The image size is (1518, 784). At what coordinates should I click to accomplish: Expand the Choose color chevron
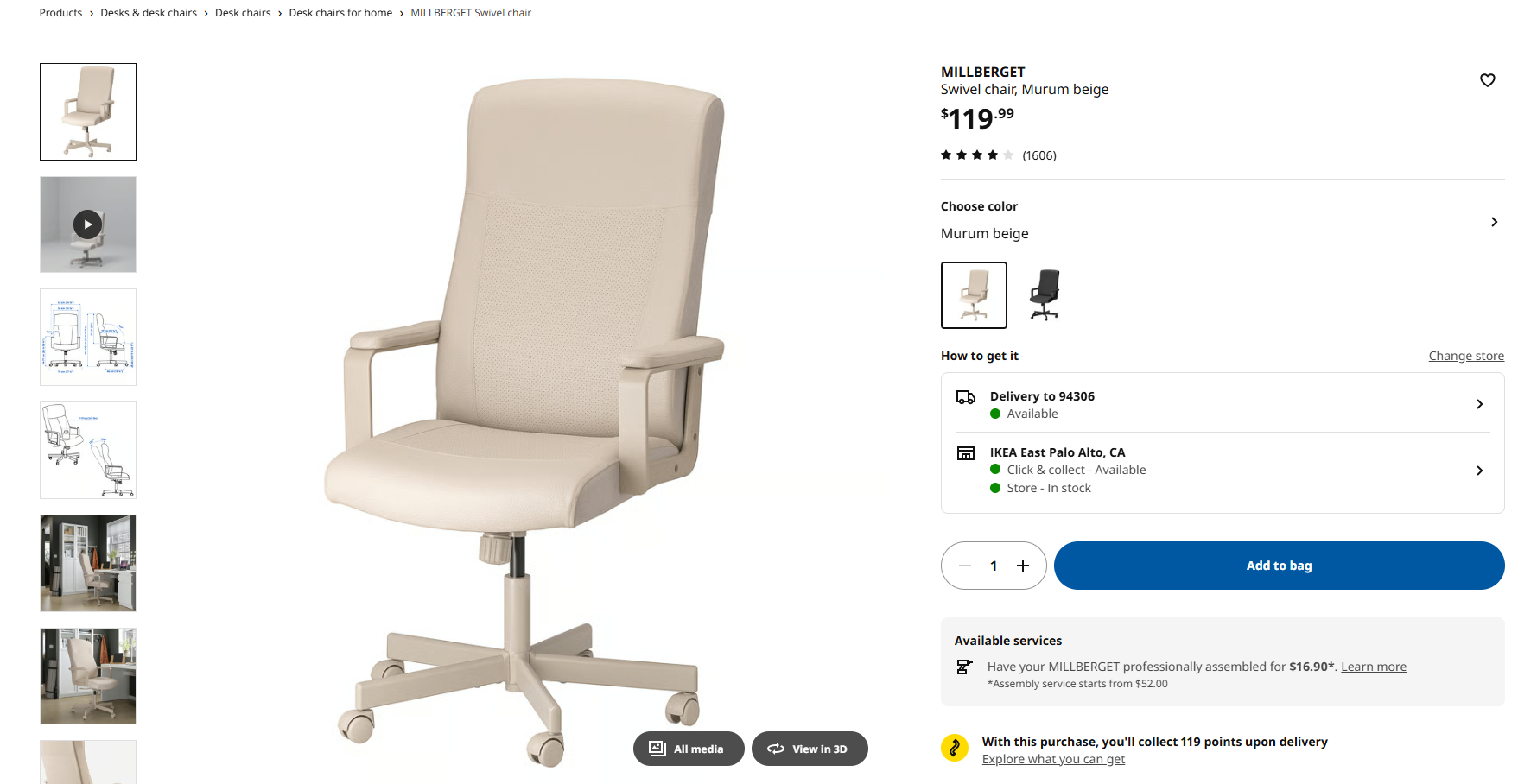[1494, 222]
